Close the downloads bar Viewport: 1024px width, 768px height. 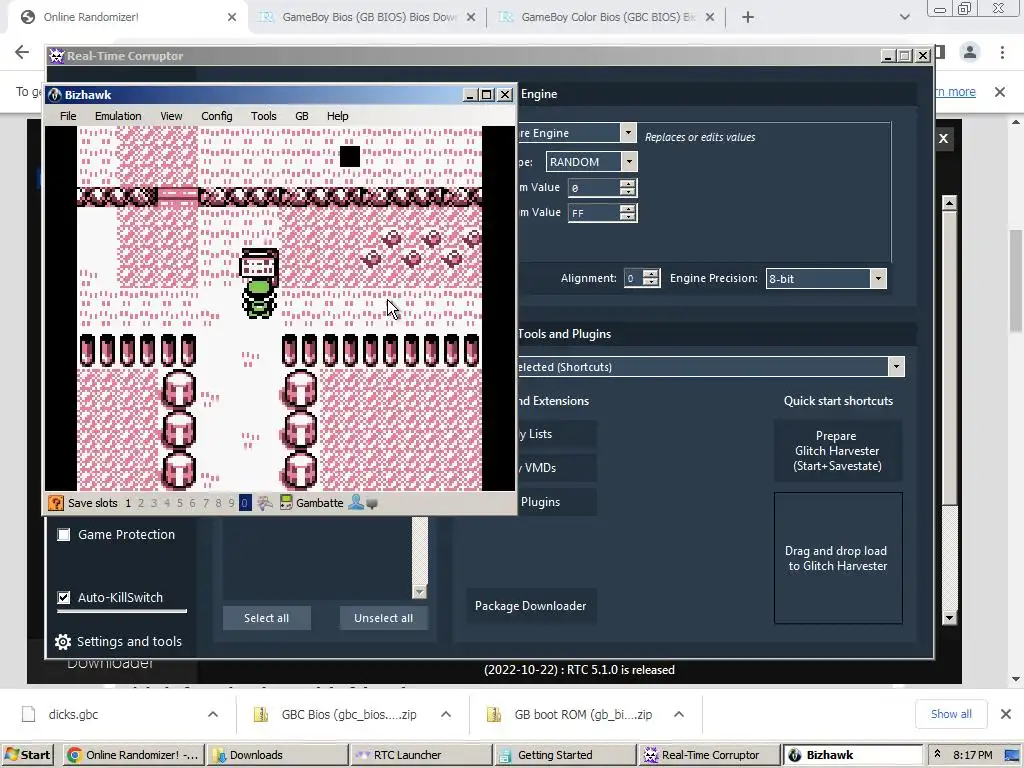1006,714
